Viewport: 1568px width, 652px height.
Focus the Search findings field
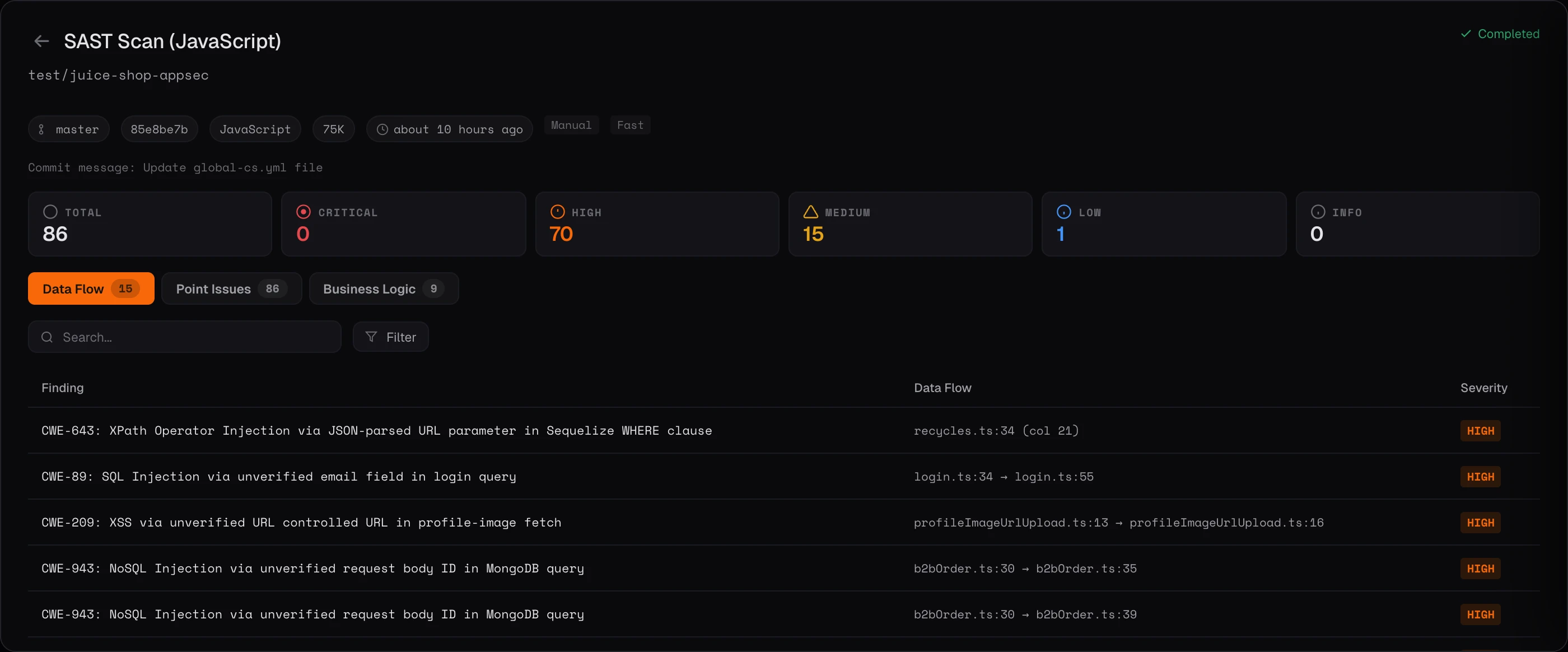click(184, 337)
